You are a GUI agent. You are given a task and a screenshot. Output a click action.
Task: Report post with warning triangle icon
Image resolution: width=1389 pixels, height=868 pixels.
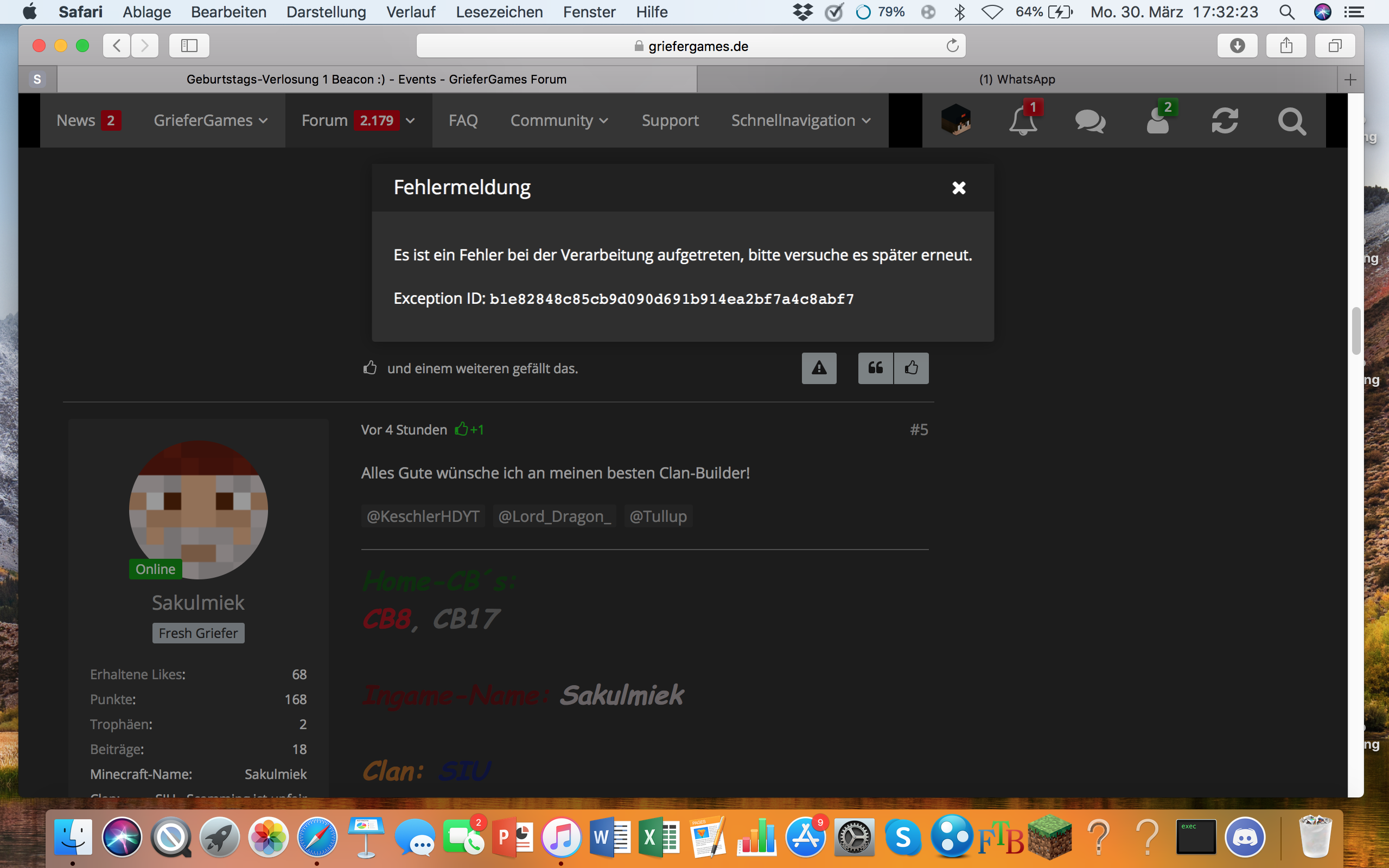tap(819, 368)
